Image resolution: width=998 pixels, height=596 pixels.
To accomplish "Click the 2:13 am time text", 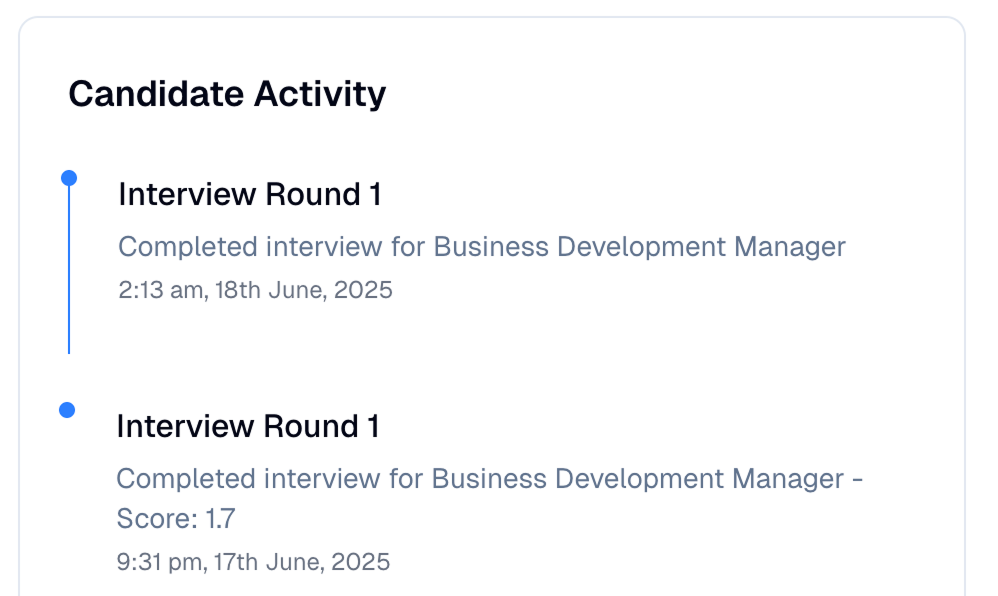I will click(x=162, y=290).
